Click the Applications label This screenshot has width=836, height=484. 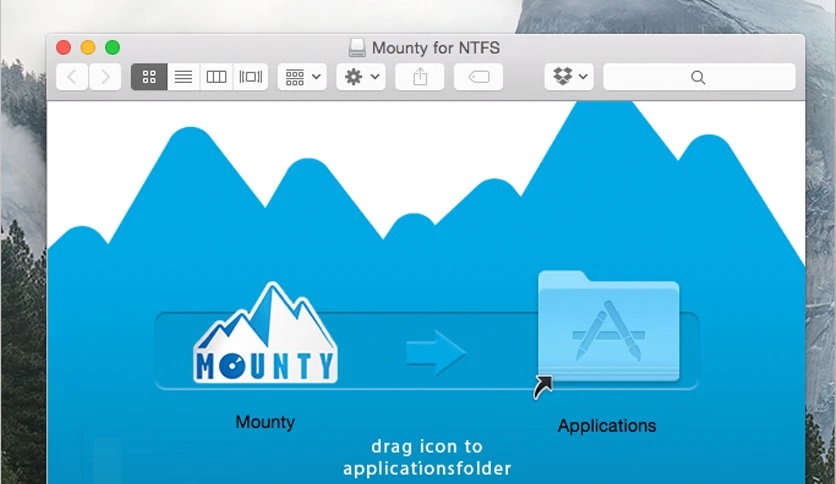607,426
